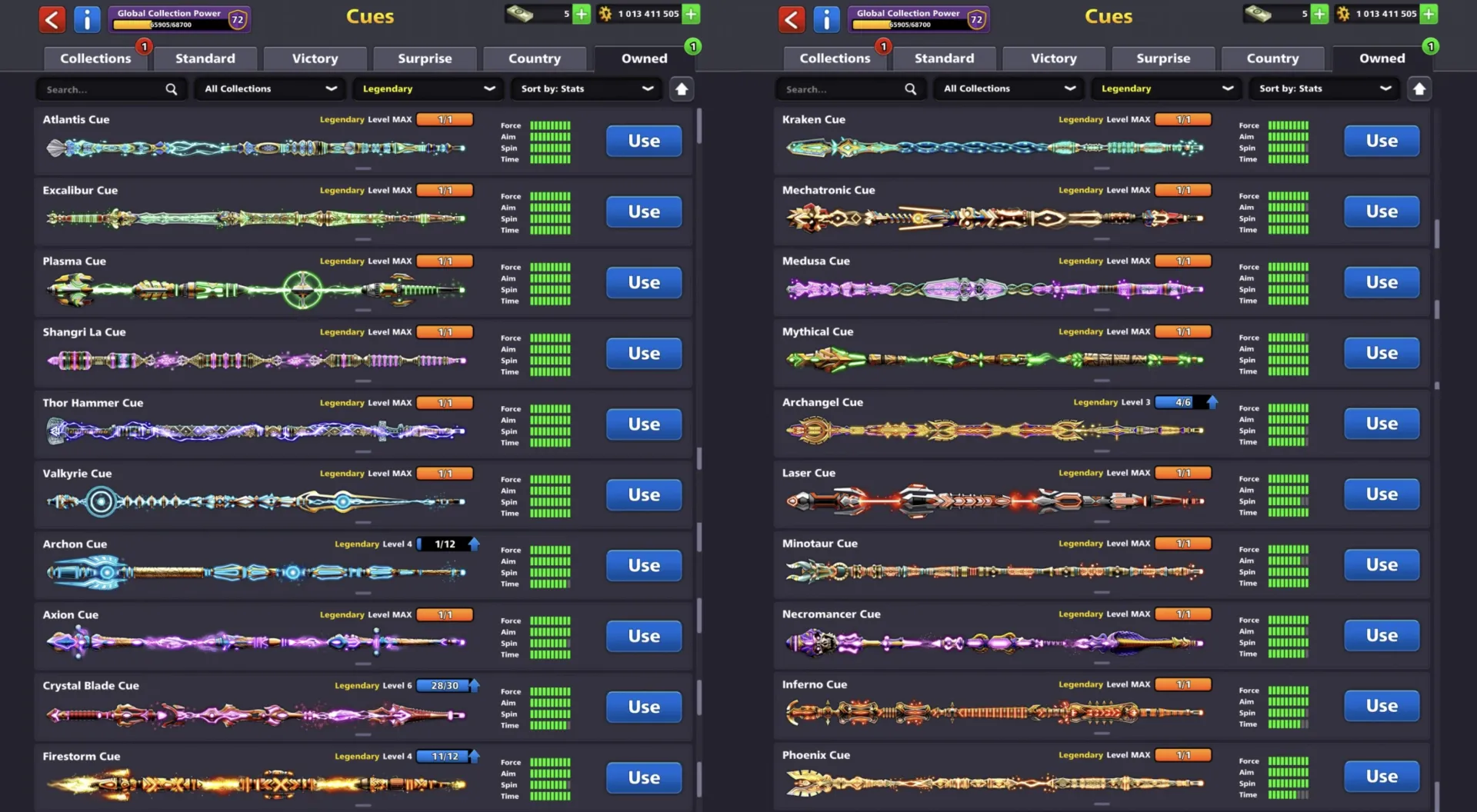This screenshot has width=1477, height=812.
Task: Use the Atlantis Cue
Action: (644, 141)
